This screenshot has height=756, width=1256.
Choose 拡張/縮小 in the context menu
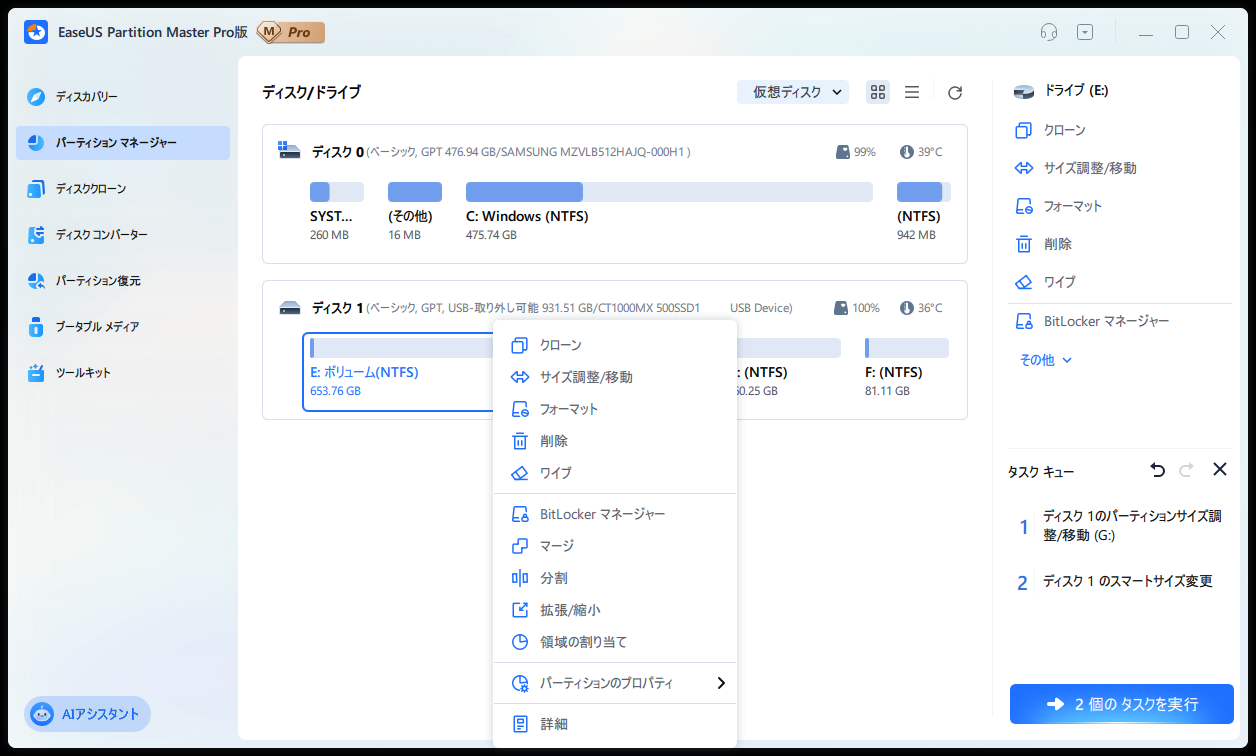615,610
